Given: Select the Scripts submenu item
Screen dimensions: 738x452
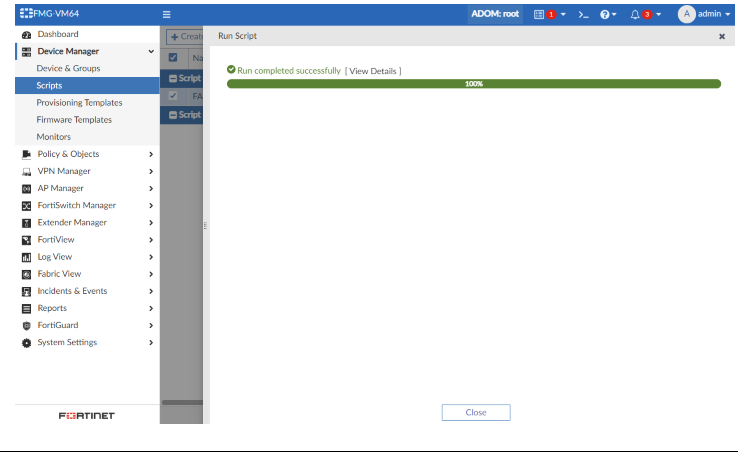Looking at the screenshot, I should 88,86.
